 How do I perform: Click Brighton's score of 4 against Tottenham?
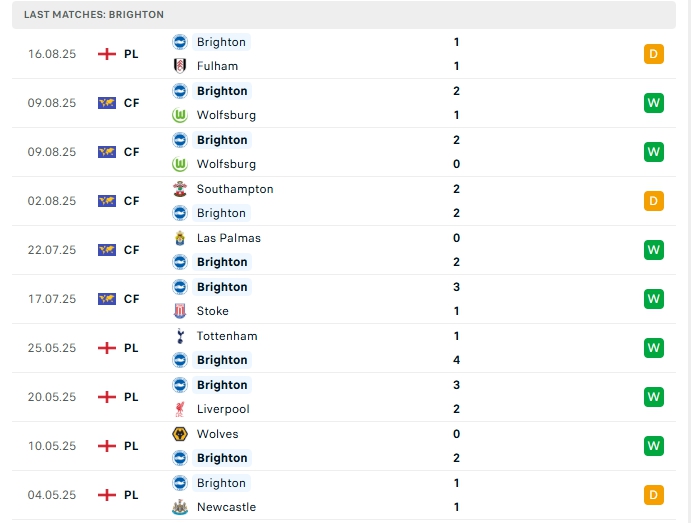click(x=456, y=360)
